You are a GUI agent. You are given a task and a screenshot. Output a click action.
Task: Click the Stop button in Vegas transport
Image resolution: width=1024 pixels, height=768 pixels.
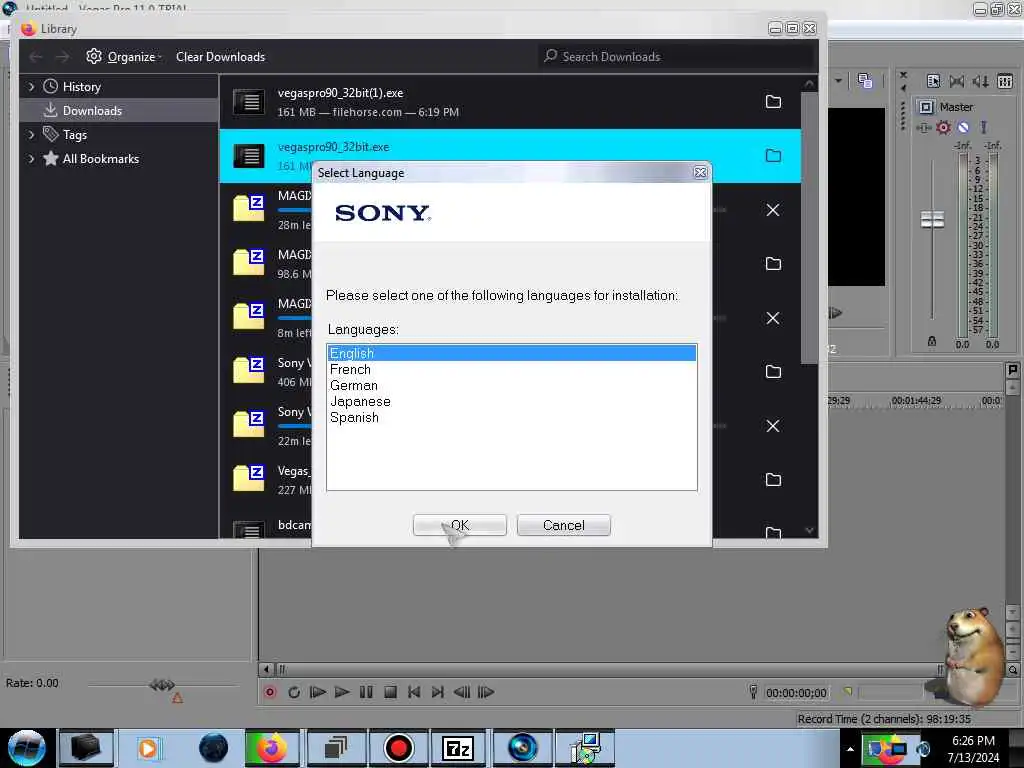tap(390, 692)
